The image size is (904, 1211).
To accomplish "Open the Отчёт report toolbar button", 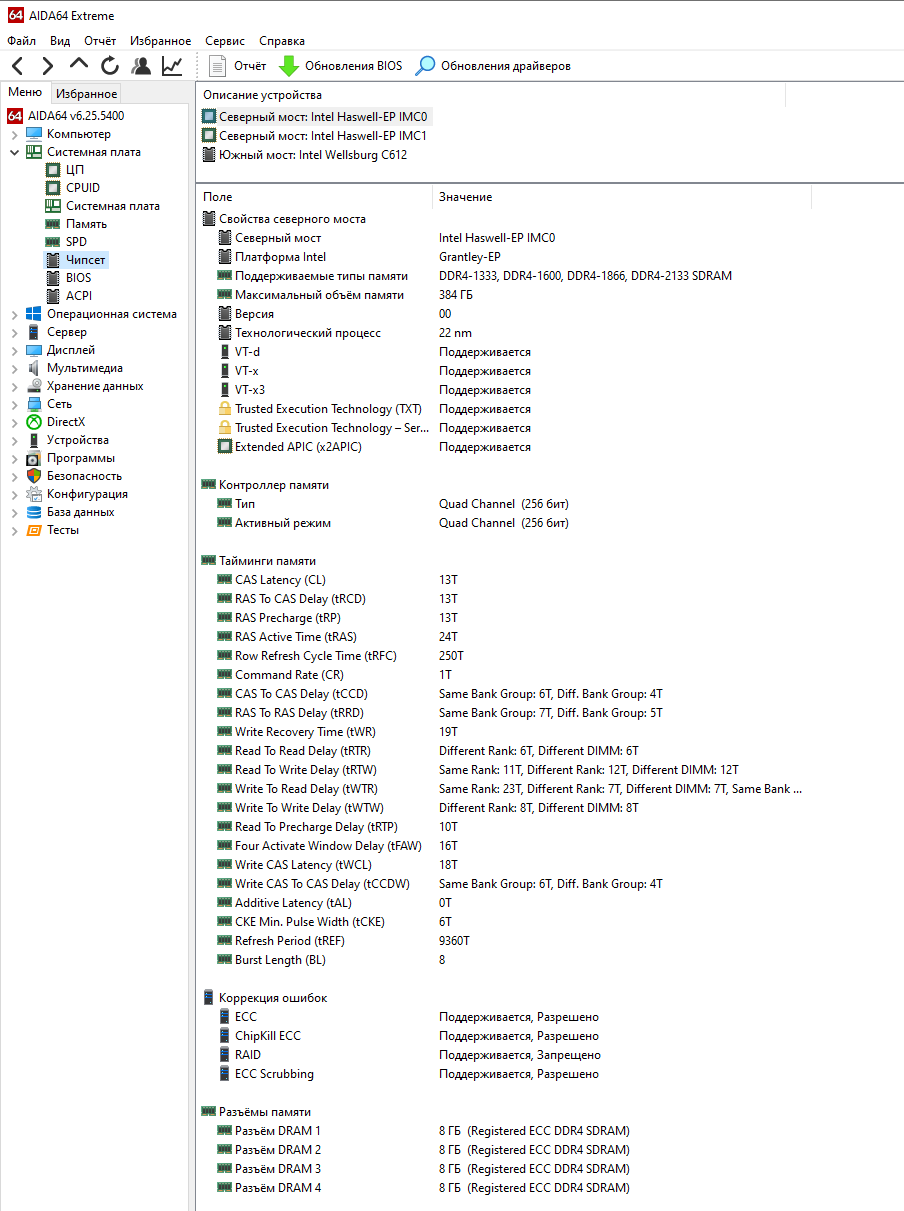I will 237,66.
